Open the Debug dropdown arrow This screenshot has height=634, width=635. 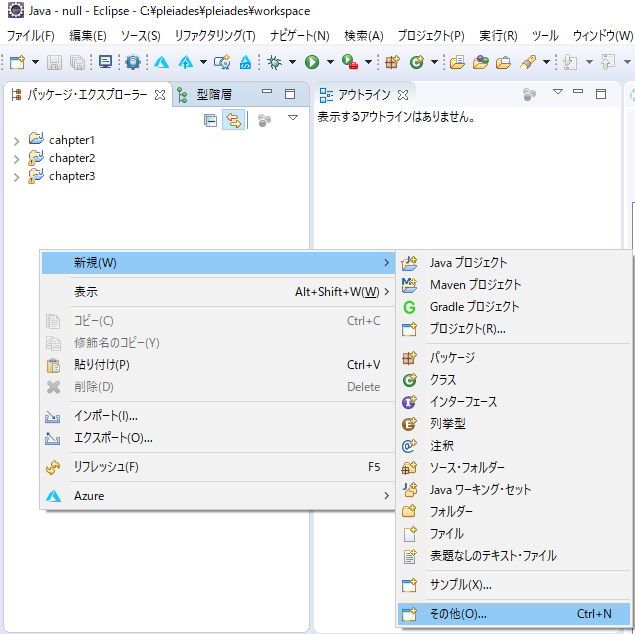click(x=292, y=62)
